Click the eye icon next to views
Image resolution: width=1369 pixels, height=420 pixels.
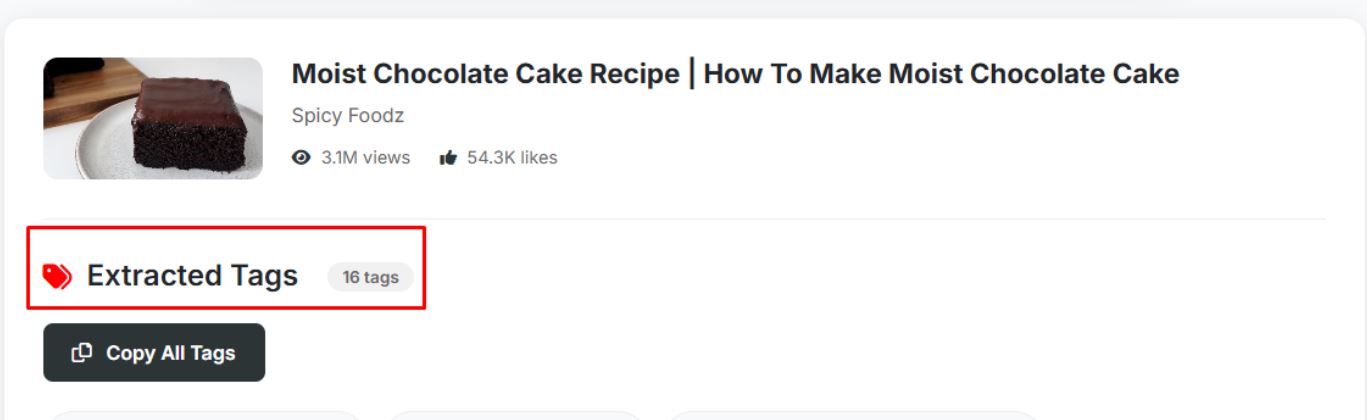pos(301,157)
